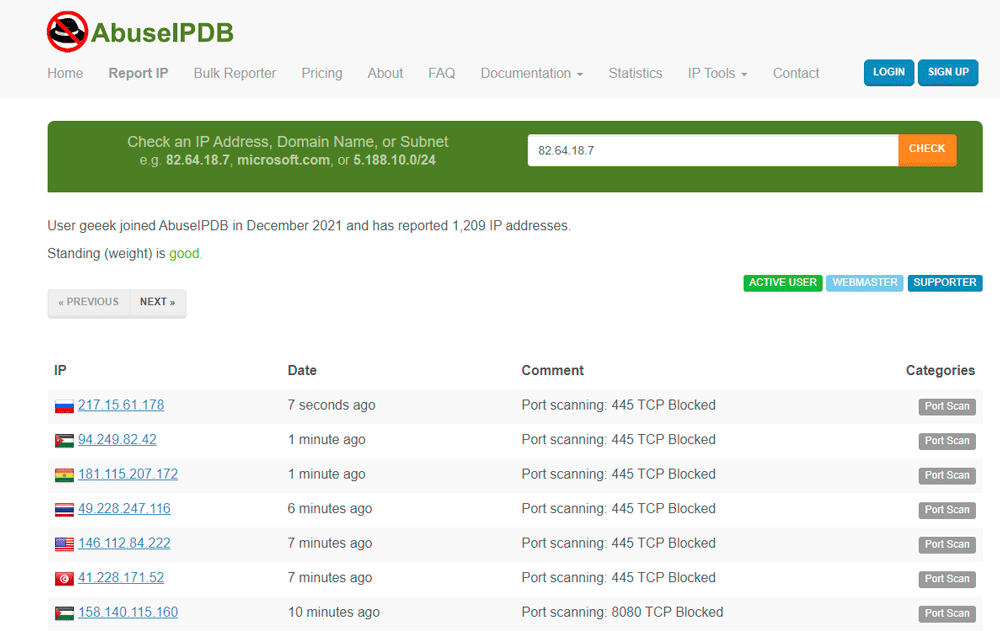Click the flag icon beside 217.15.61.178
1000x634 pixels.
[x=64, y=406]
